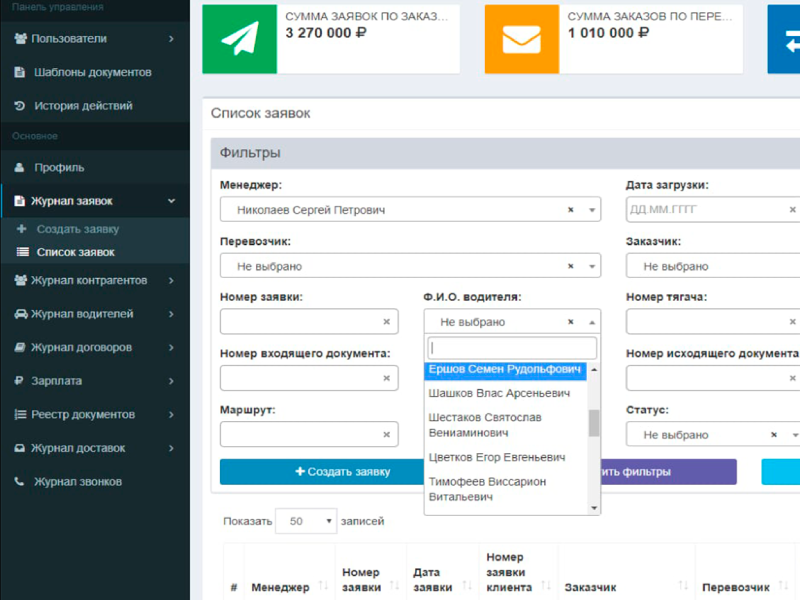Image resolution: width=800 pixels, height=600 pixels.
Task: Clear the selected manager Николаев Сергей Петрович
Action: pyautogui.click(x=571, y=210)
